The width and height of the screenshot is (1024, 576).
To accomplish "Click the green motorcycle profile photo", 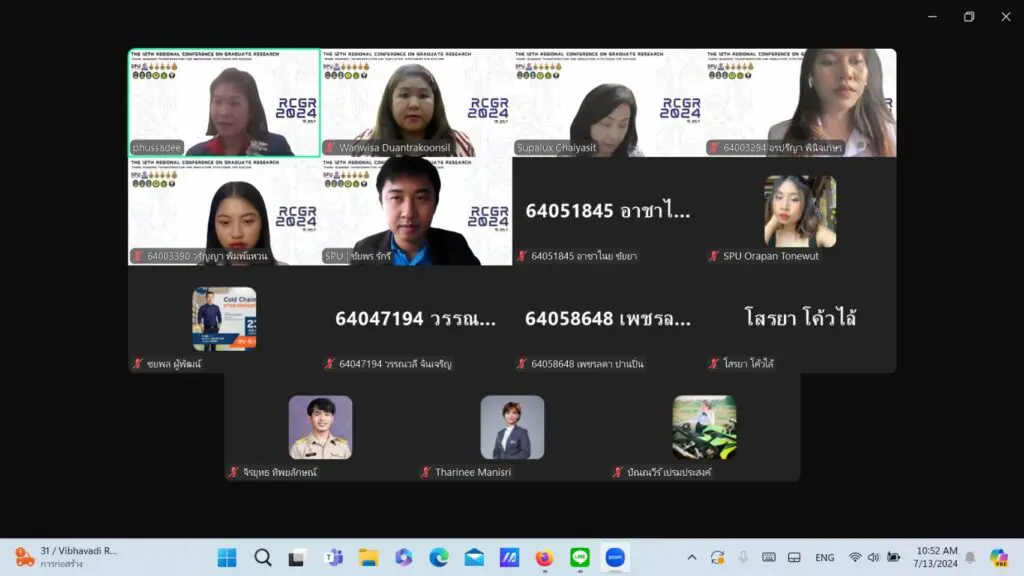I will 704,427.
